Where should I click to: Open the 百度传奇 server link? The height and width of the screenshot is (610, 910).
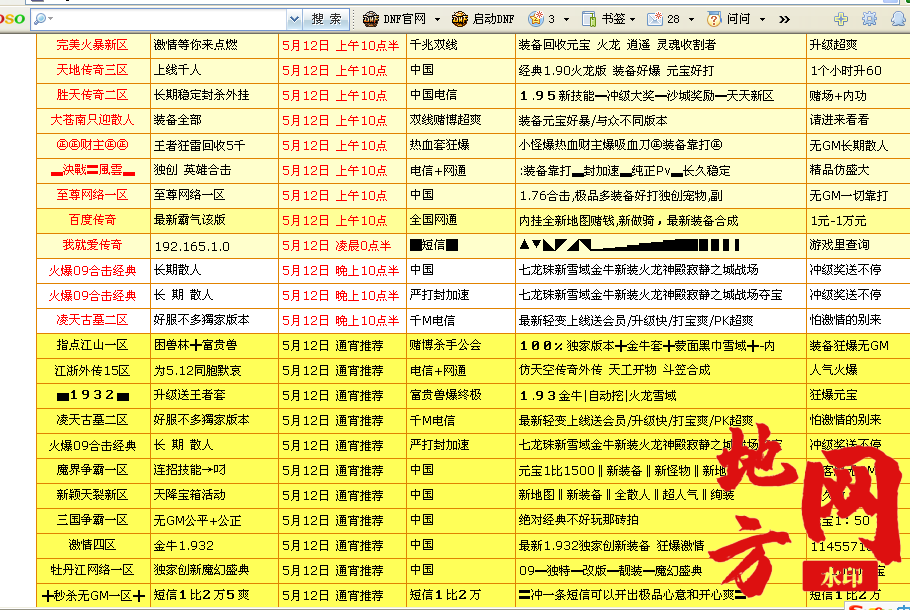tap(92, 220)
